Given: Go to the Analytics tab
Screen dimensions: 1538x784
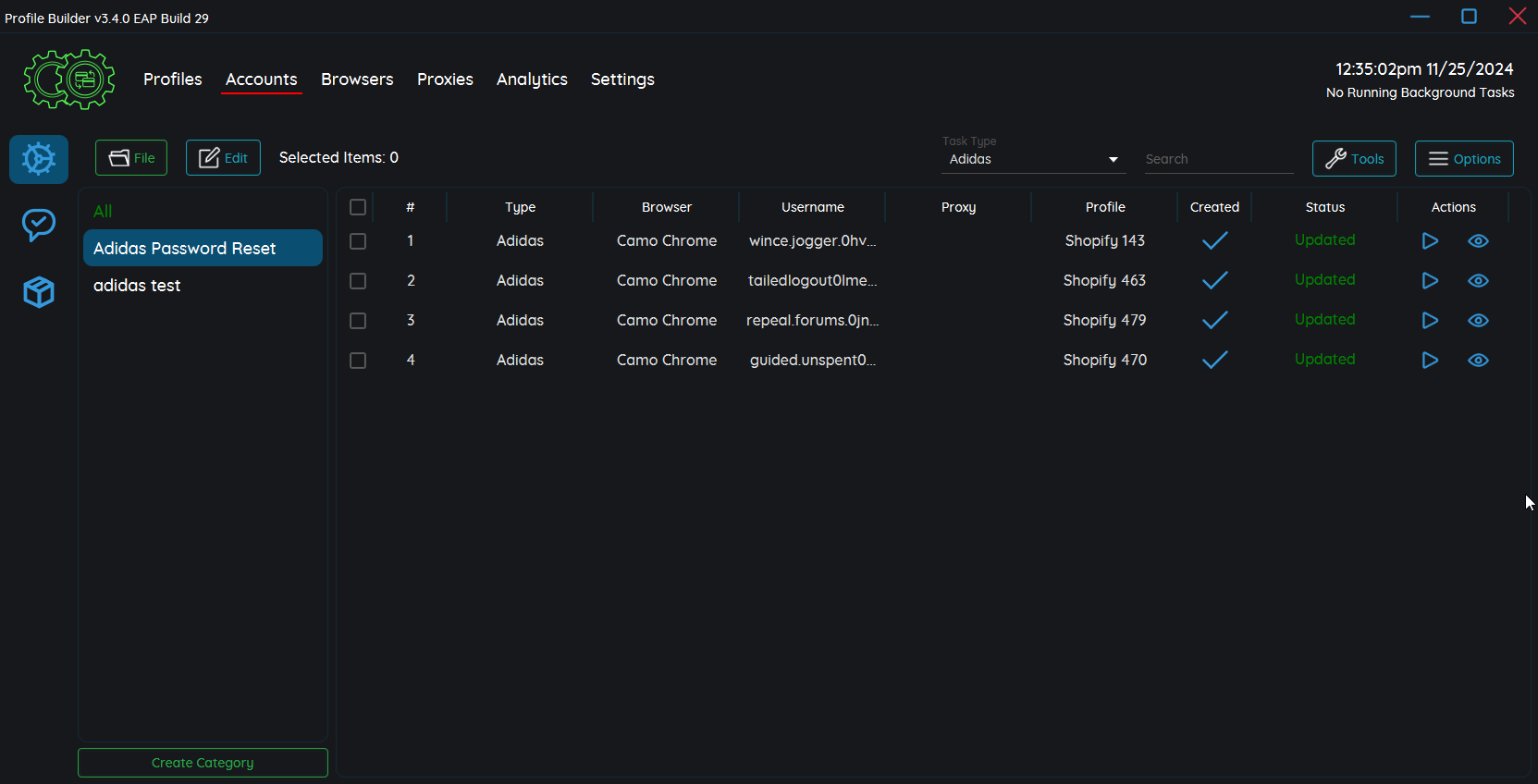Looking at the screenshot, I should click(532, 80).
